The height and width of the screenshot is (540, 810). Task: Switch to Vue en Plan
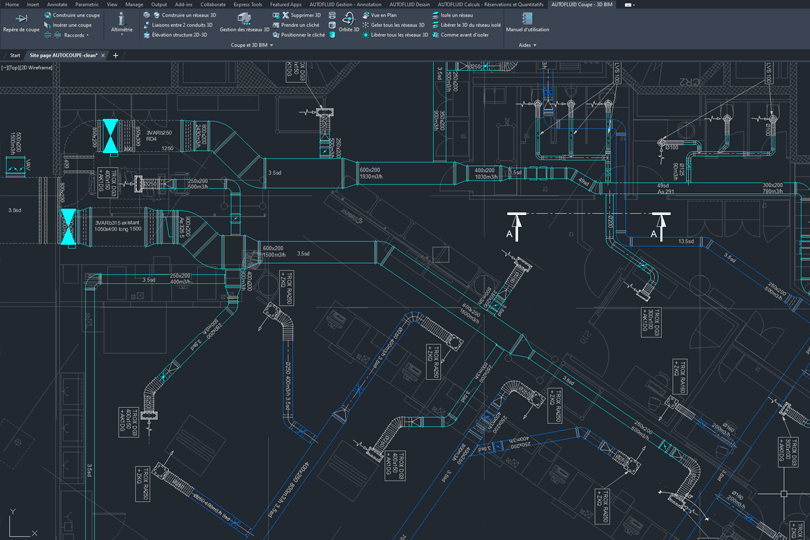pyautogui.click(x=382, y=15)
